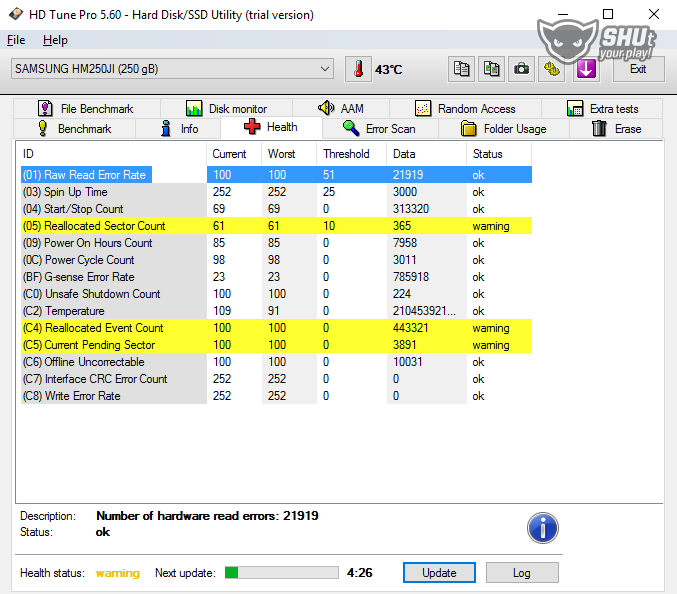This screenshot has width=677, height=594.
Task: Click data value 313320
Action: pos(411,209)
